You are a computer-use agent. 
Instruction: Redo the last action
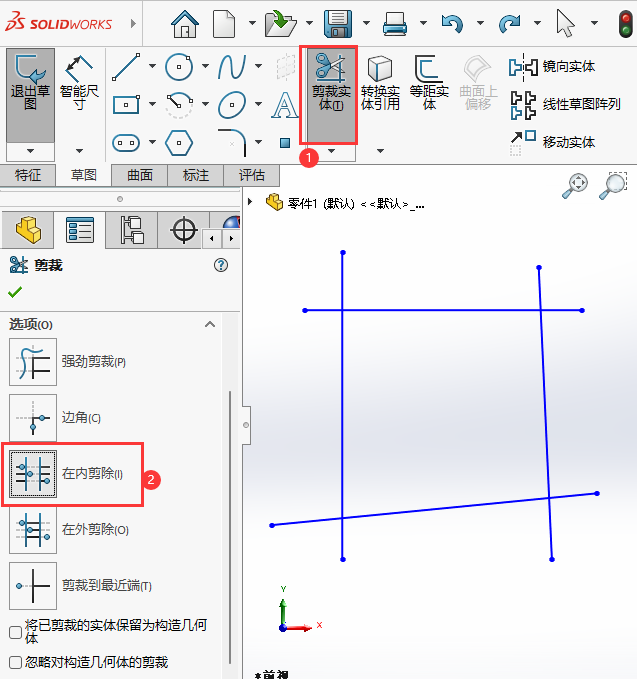tap(509, 23)
